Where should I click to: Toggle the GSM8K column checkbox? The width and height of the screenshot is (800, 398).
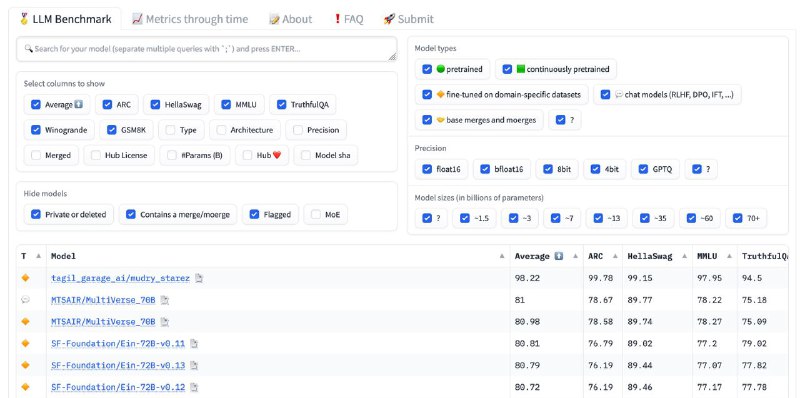click(x=112, y=130)
